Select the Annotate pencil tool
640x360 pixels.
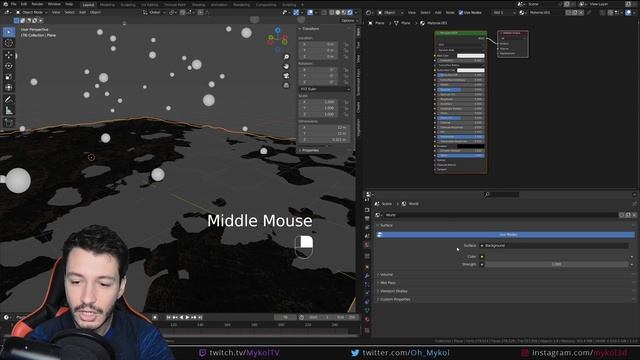(x=9, y=99)
